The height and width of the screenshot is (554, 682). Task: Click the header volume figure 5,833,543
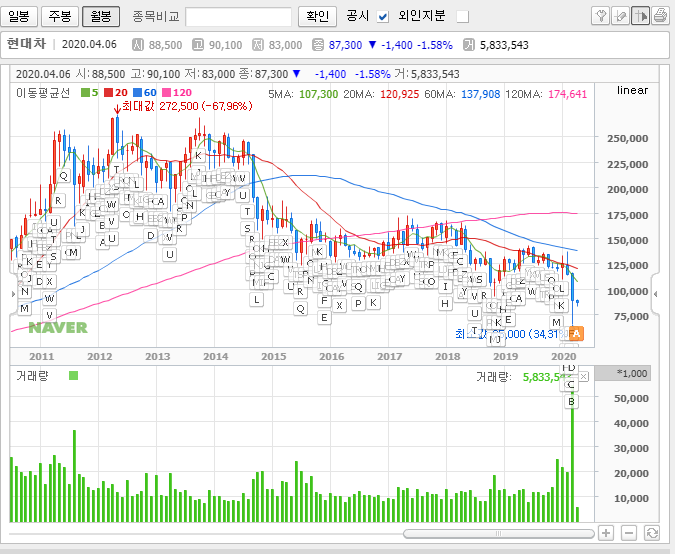click(x=504, y=45)
